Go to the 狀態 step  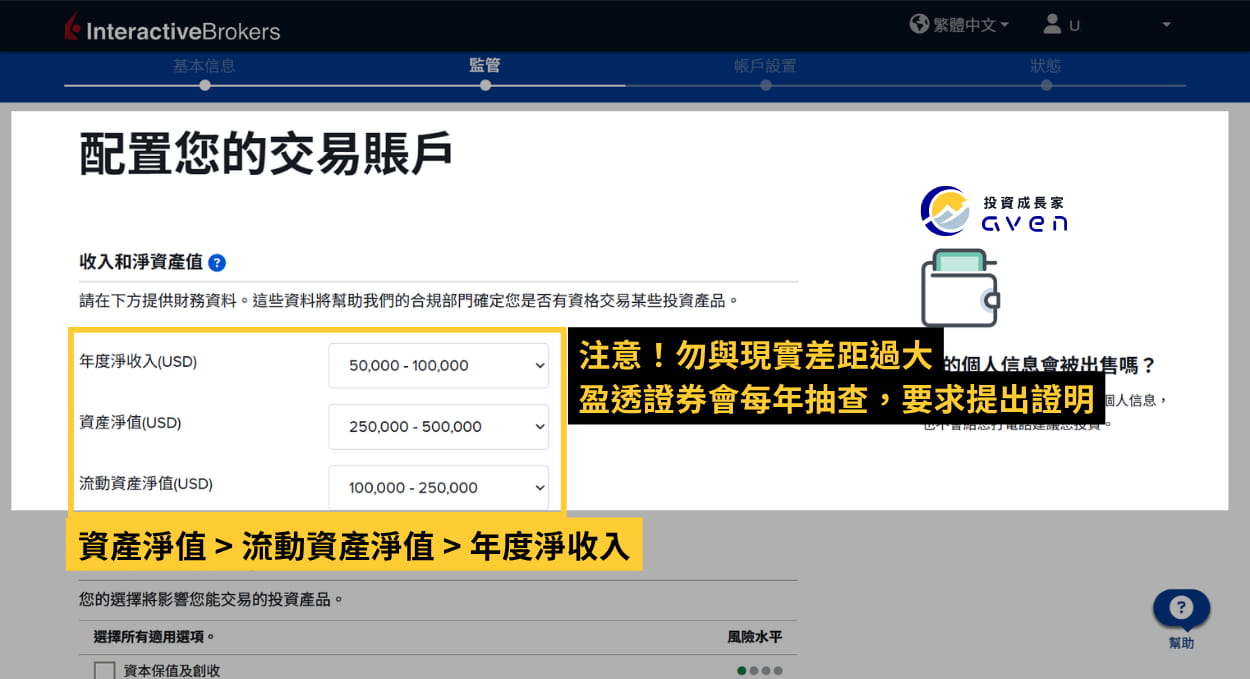(x=1045, y=66)
